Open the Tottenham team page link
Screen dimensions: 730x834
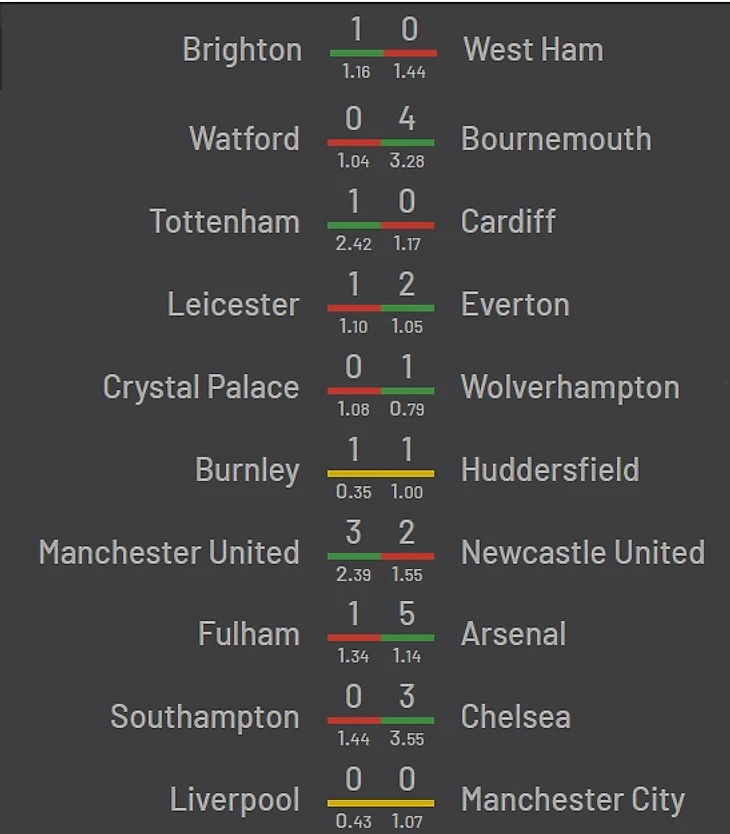(225, 221)
